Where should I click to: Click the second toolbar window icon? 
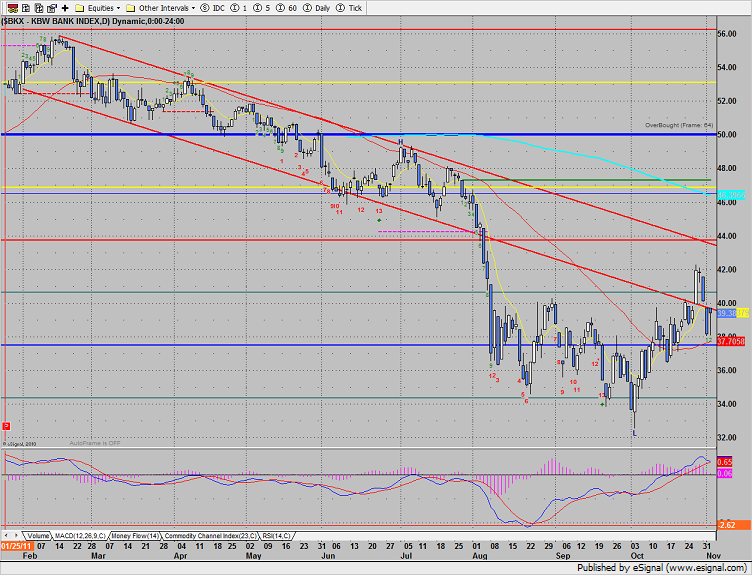click(26, 8)
